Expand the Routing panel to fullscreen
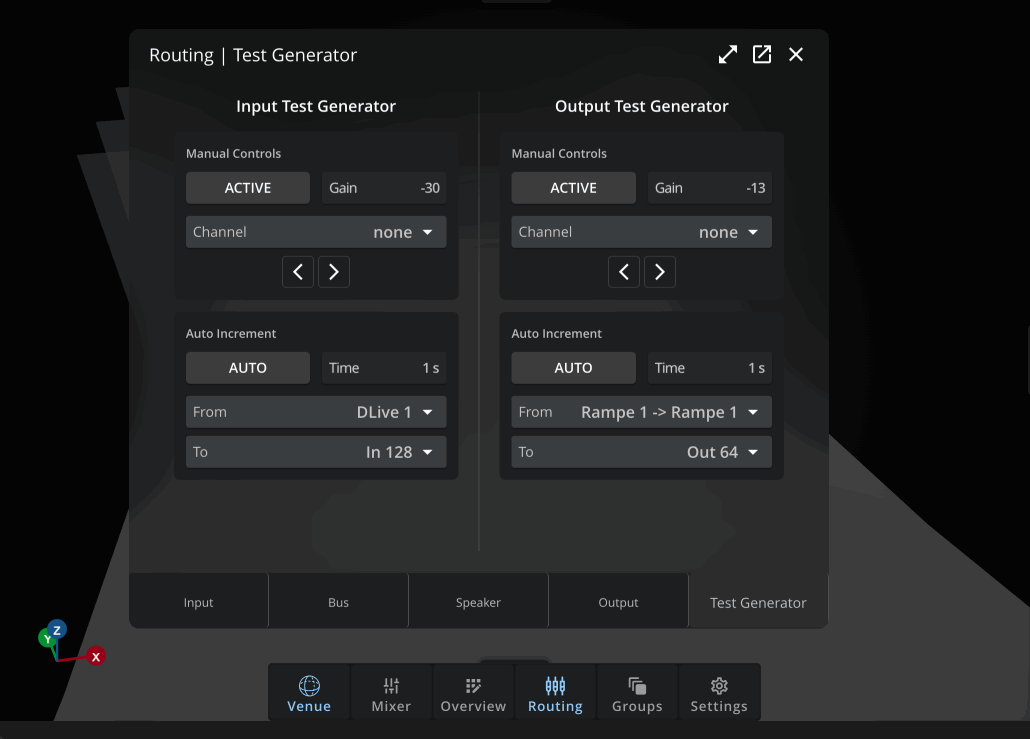The height and width of the screenshot is (739, 1030). [727, 55]
